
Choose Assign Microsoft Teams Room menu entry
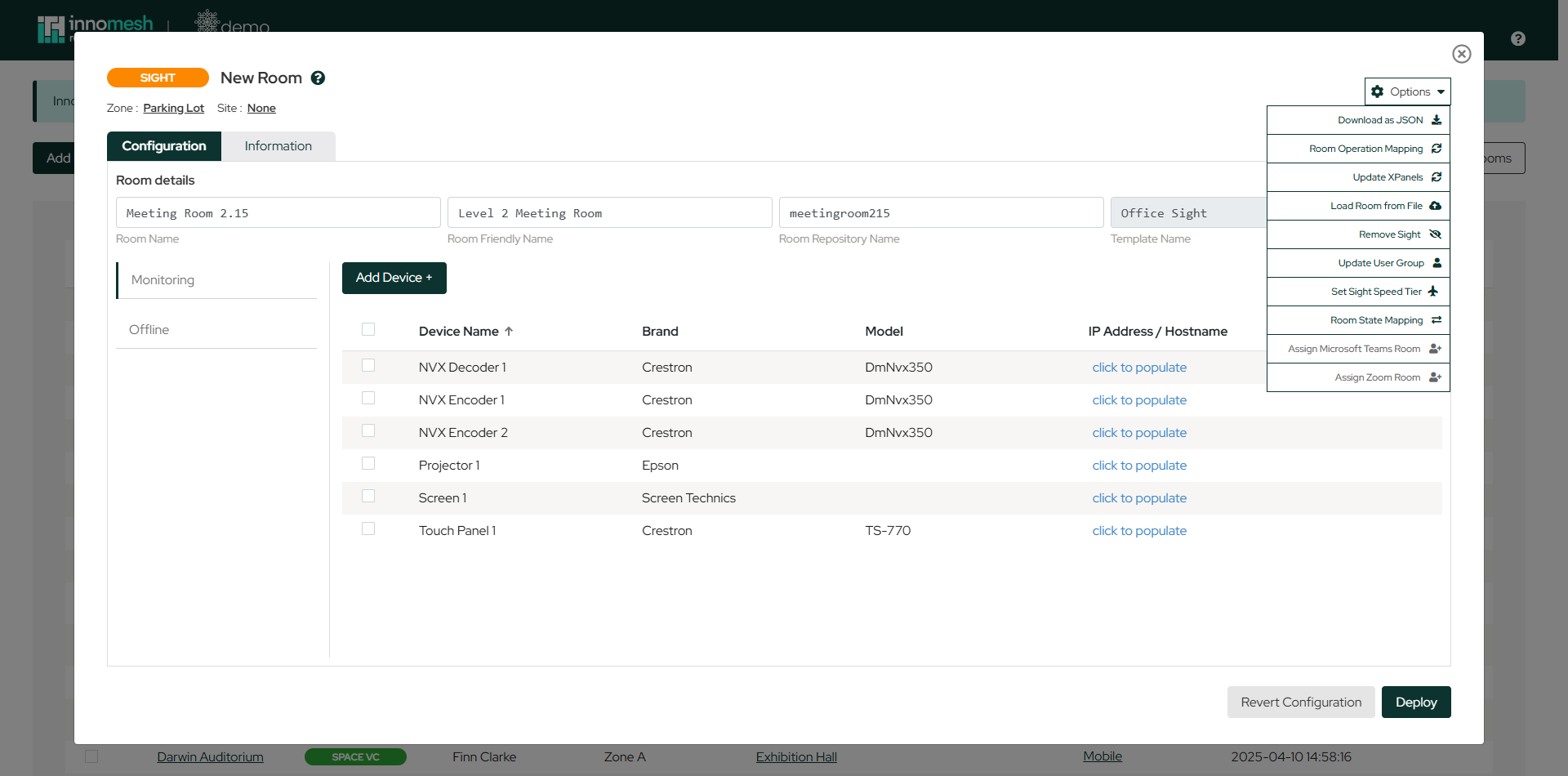pos(1358,349)
